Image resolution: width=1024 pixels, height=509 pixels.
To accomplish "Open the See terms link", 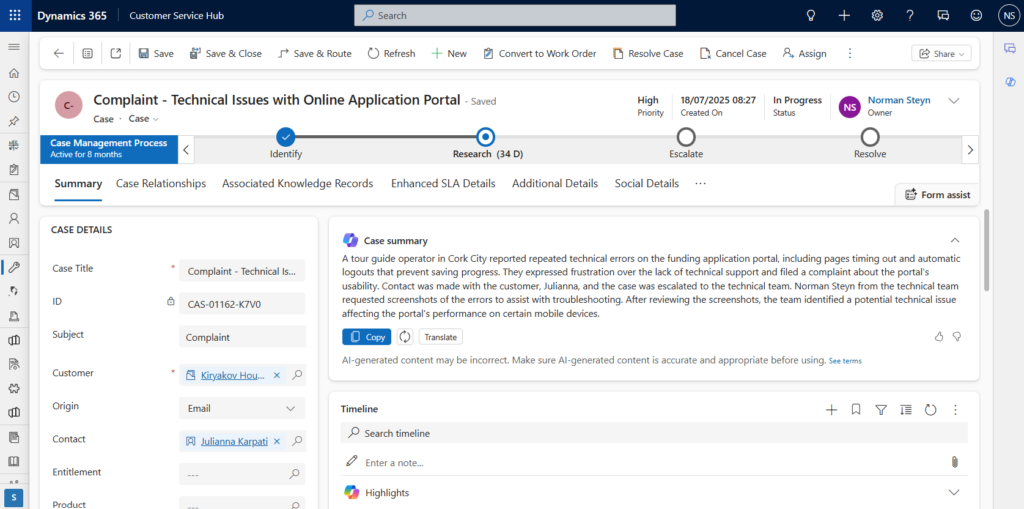I will (845, 360).
